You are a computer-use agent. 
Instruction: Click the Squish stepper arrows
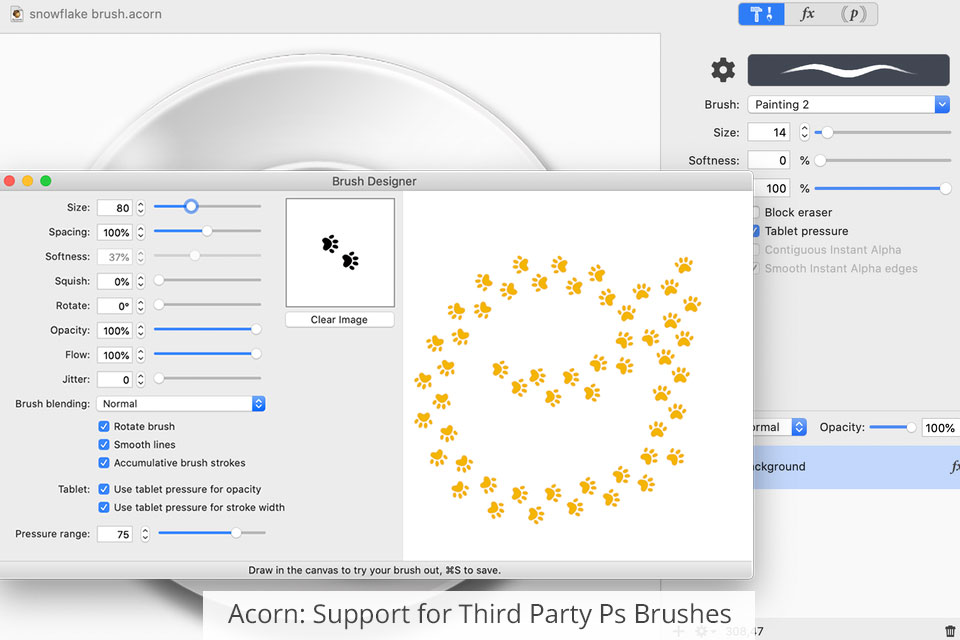tap(141, 281)
